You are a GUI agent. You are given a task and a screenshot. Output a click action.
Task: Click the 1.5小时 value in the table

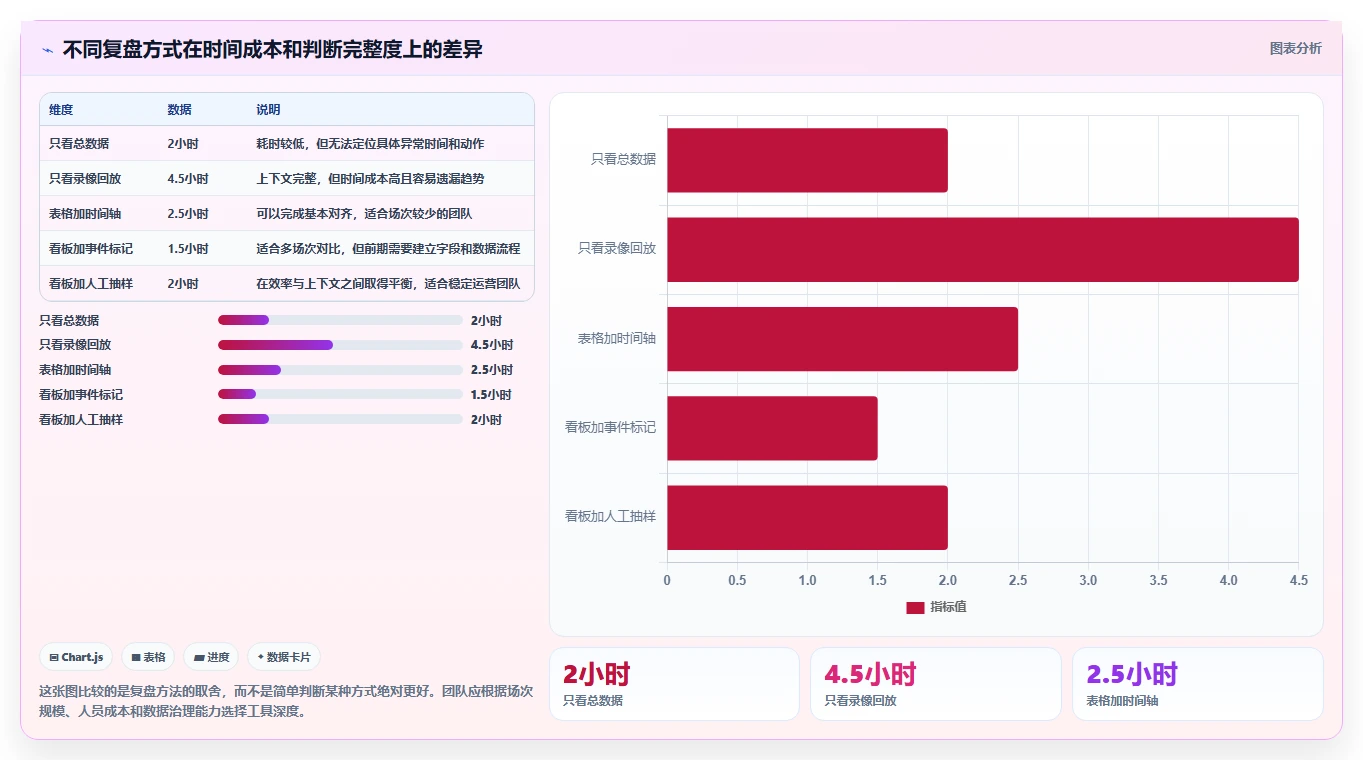(x=188, y=249)
